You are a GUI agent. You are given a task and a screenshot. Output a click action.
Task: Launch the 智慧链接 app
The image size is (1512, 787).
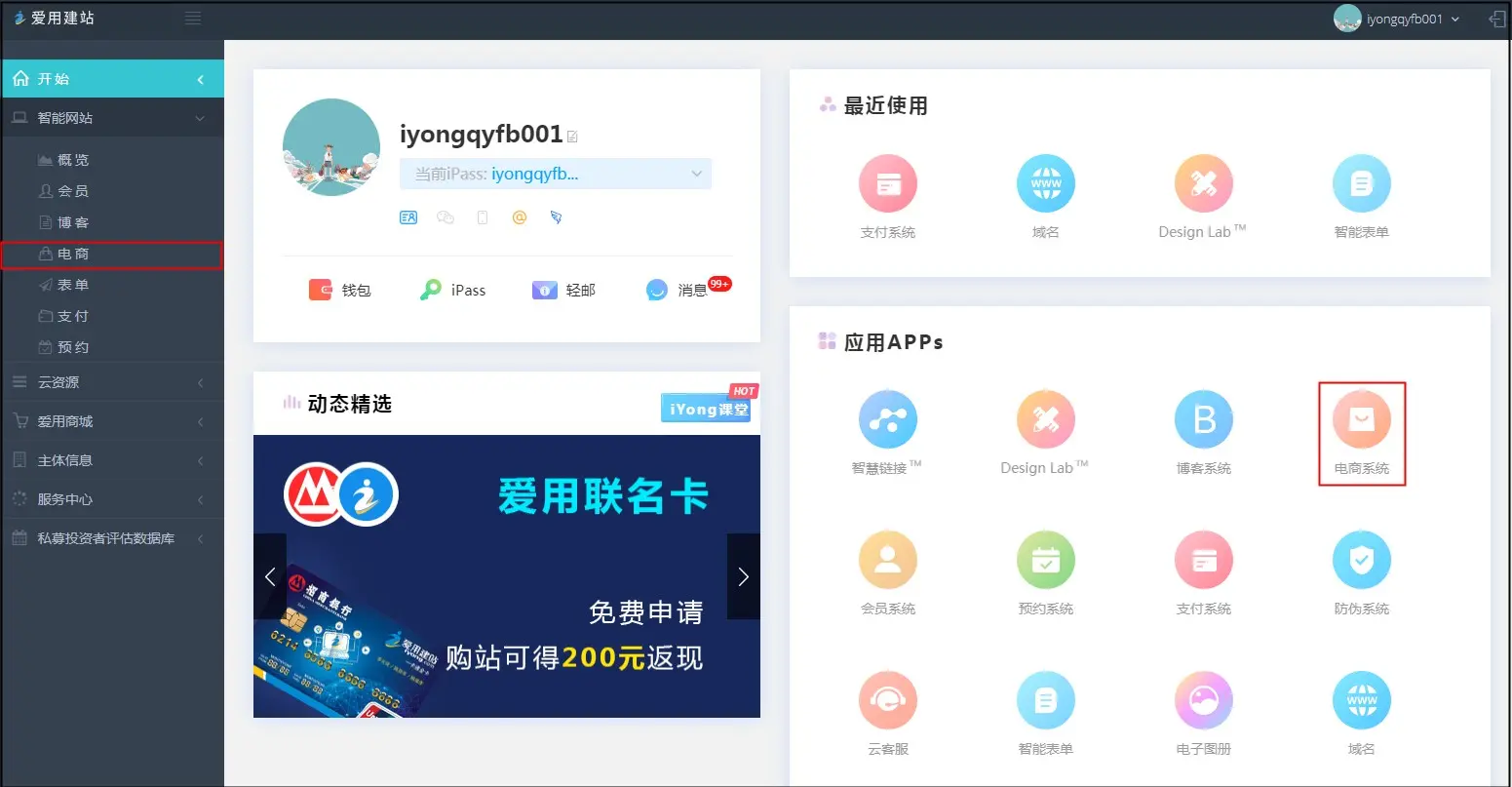(887, 420)
